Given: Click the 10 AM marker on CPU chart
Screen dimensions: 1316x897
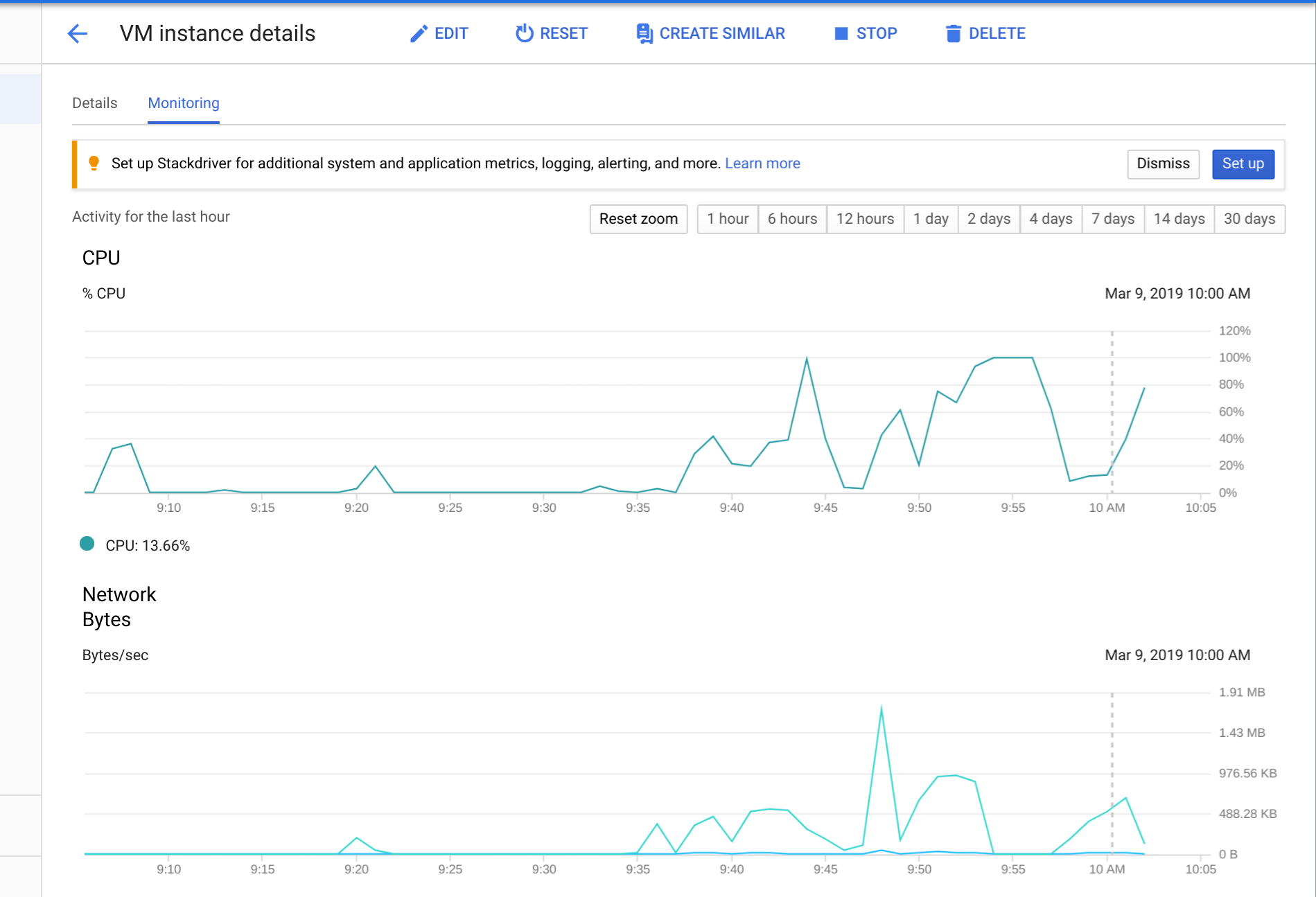Looking at the screenshot, I should coord(1107,508).
